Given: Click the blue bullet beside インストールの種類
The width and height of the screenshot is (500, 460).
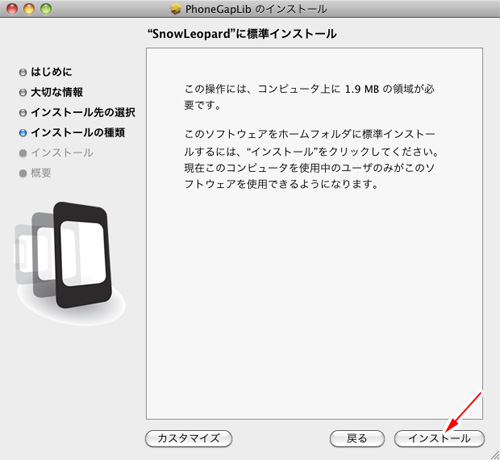Looking at the screenshot, I should (23, 133).
